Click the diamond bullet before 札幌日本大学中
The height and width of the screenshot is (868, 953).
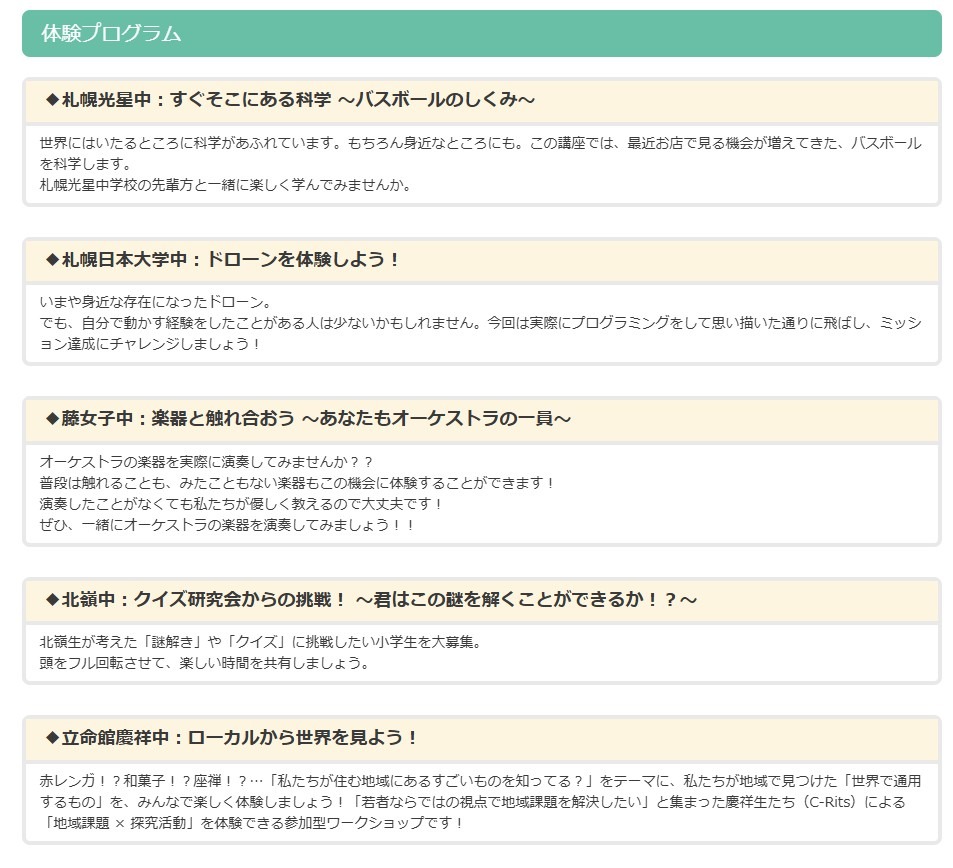tap(52, 260)
